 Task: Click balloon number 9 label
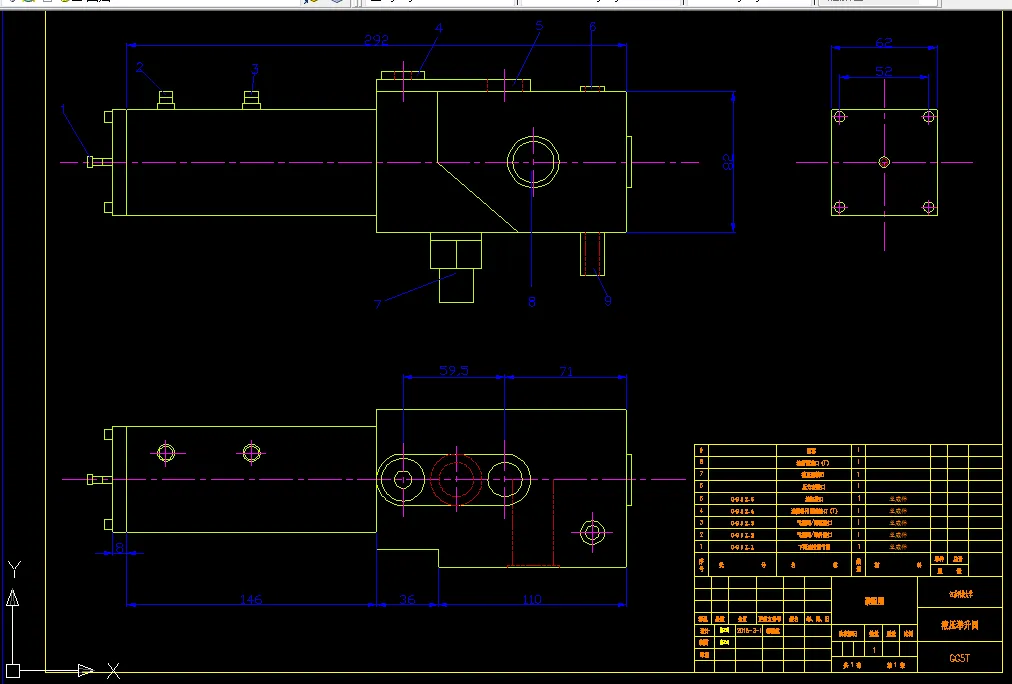[608, 300]
